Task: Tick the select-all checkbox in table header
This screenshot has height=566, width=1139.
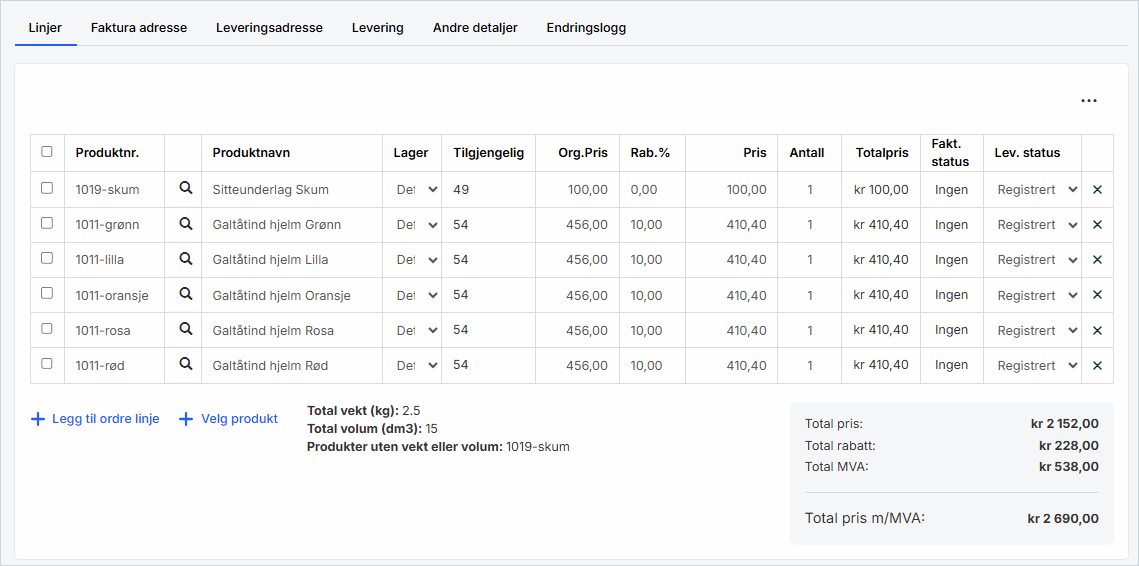Action: click(47, 152)
